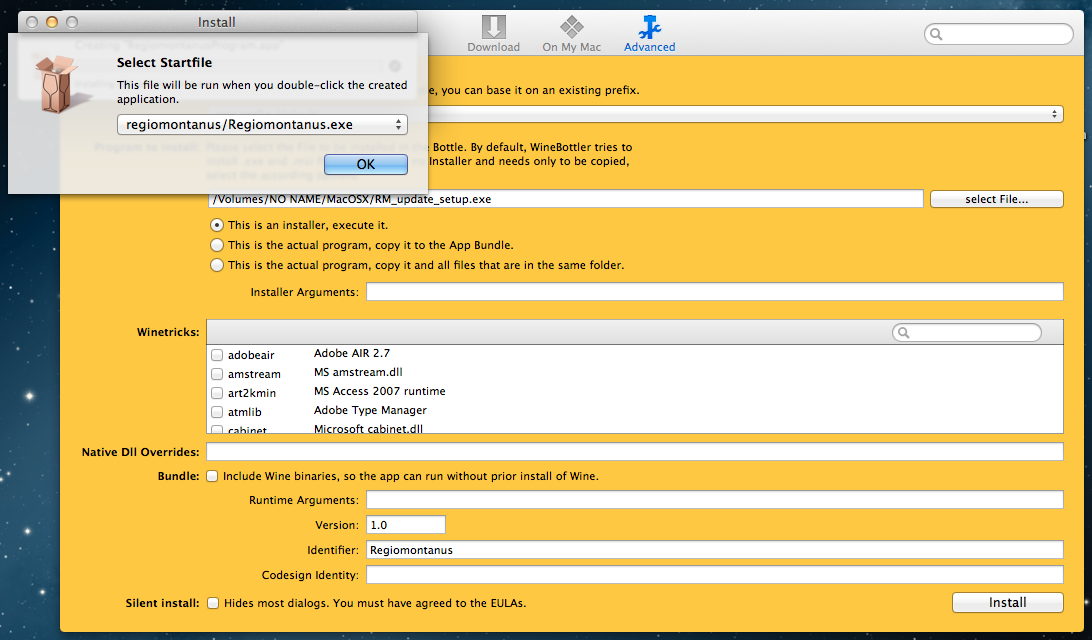Toggle Include Wine binaries checkbox
Image resolution: width=1092 pixels, height=640 pixels.
[x=212, y=476]
